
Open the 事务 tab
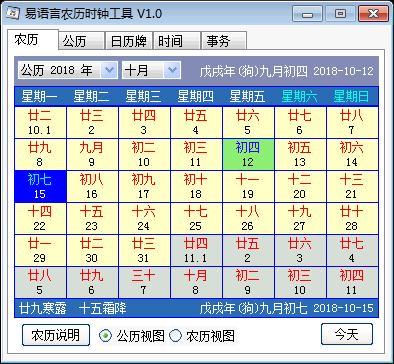224,41
